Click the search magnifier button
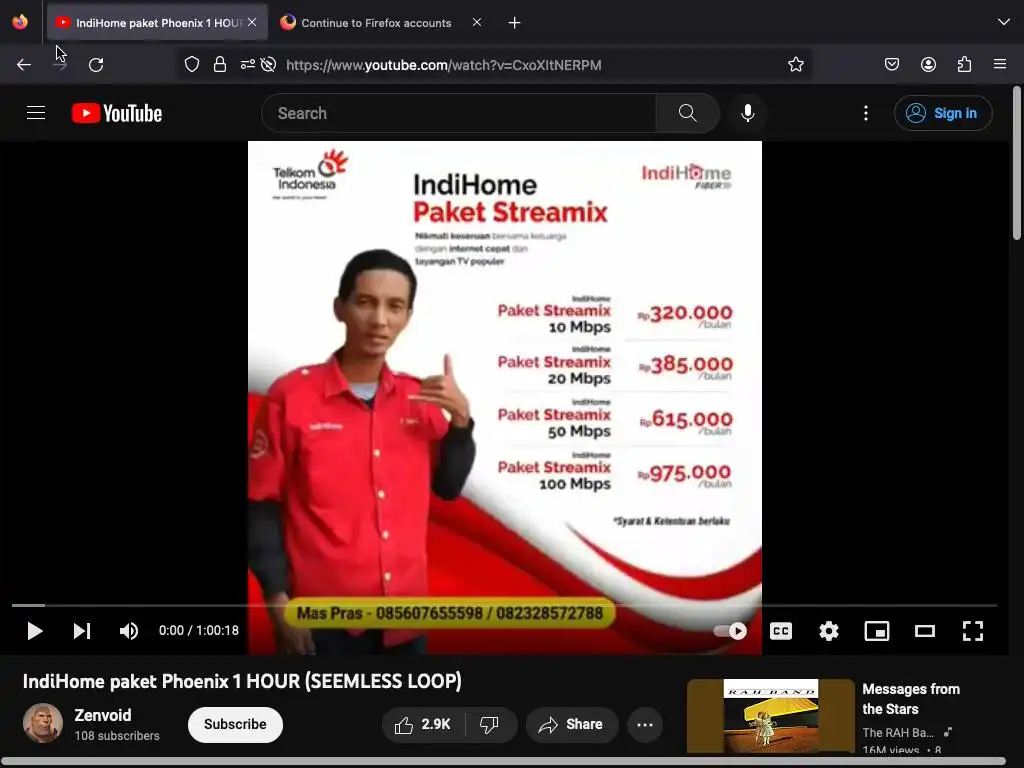The height and width of the screenshot is (768, 1024). (688, 113)
